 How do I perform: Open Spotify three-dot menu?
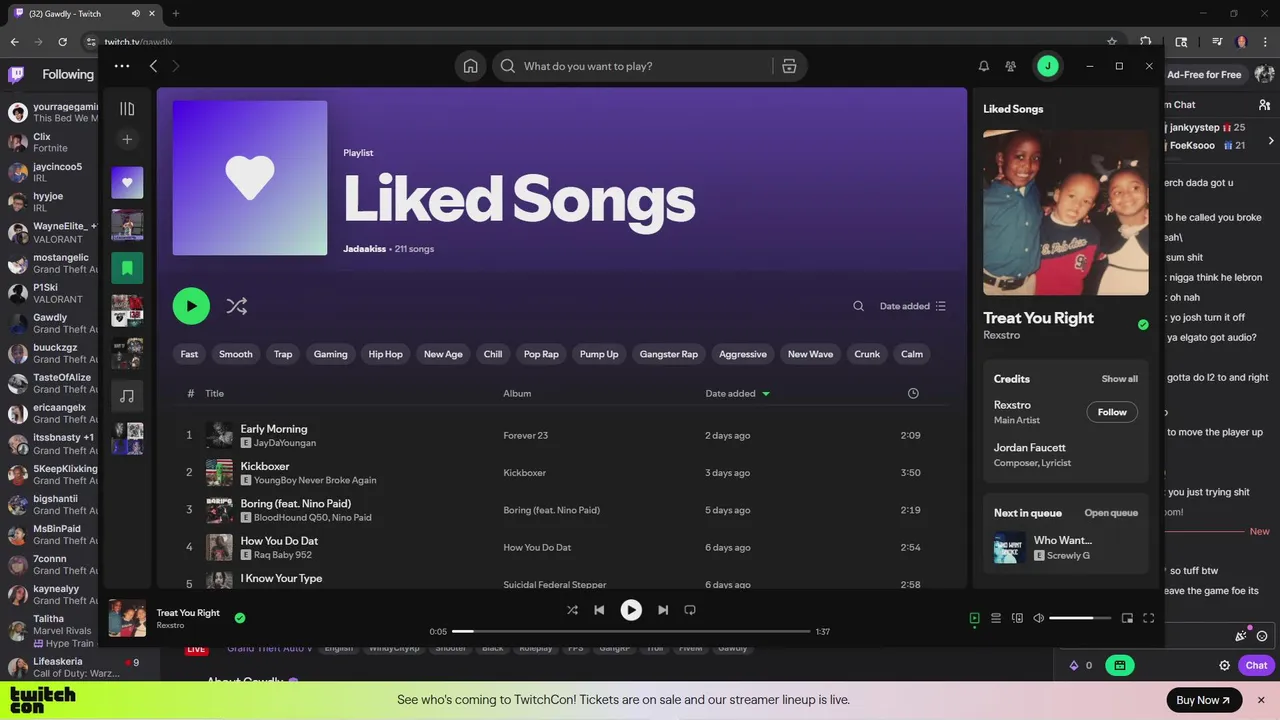(x=122, y=66)
